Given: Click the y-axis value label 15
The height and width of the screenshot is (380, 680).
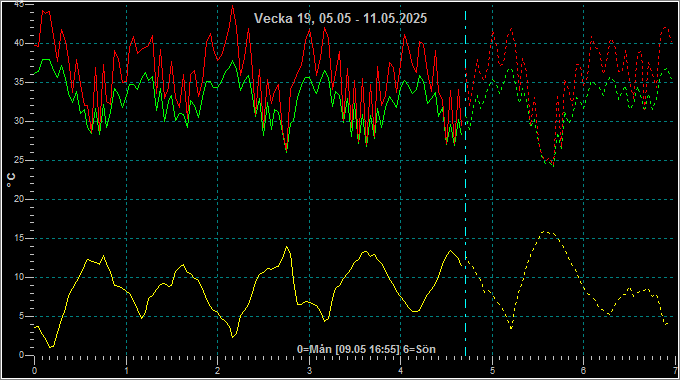Looking at the screenshot, I should pyautogui.click(x=19, y=238).
